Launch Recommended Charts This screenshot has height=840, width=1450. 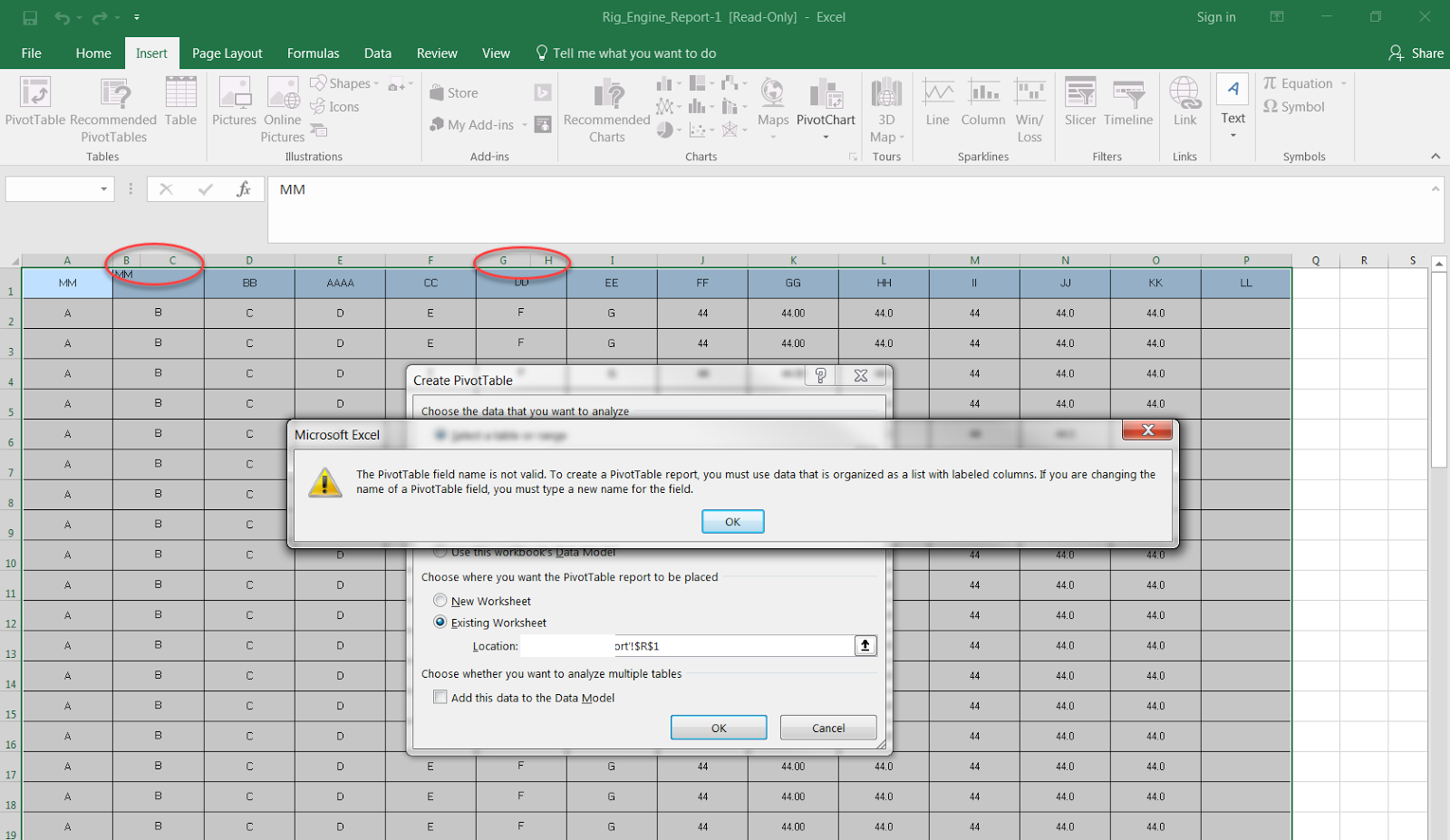pyautogui.click(x=605, y=107)
